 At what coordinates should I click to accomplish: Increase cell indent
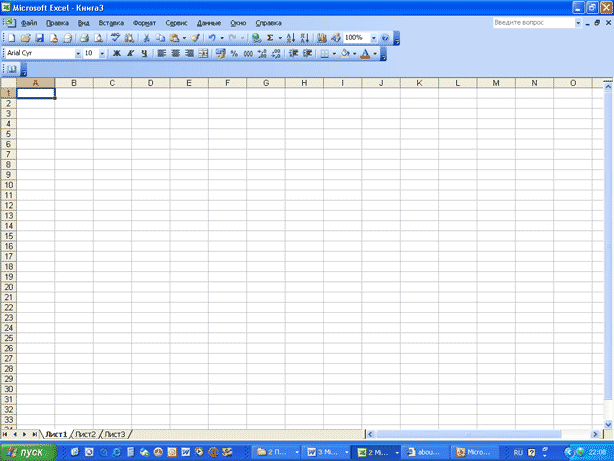307,53
